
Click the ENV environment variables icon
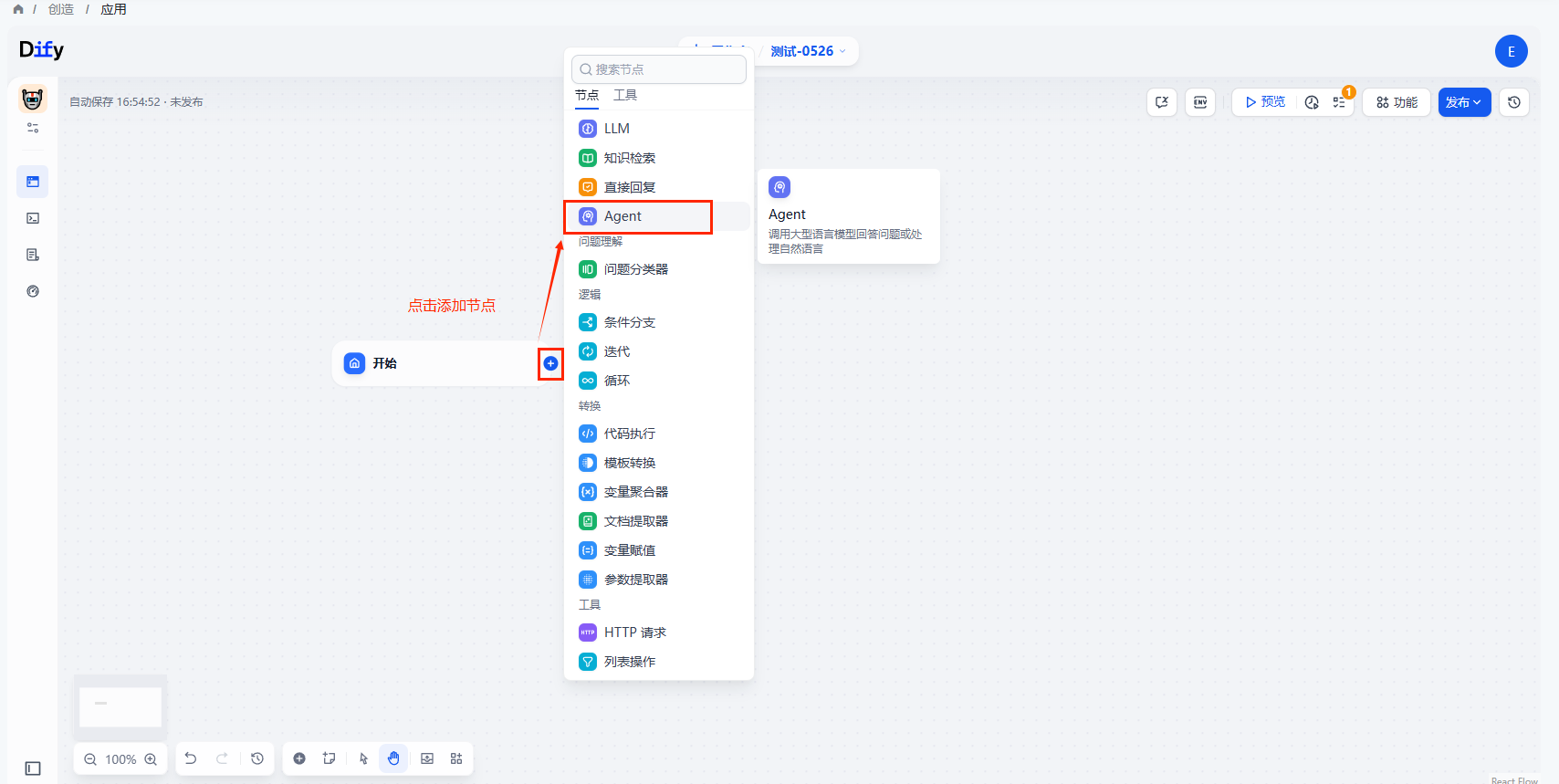point(1200,102)
